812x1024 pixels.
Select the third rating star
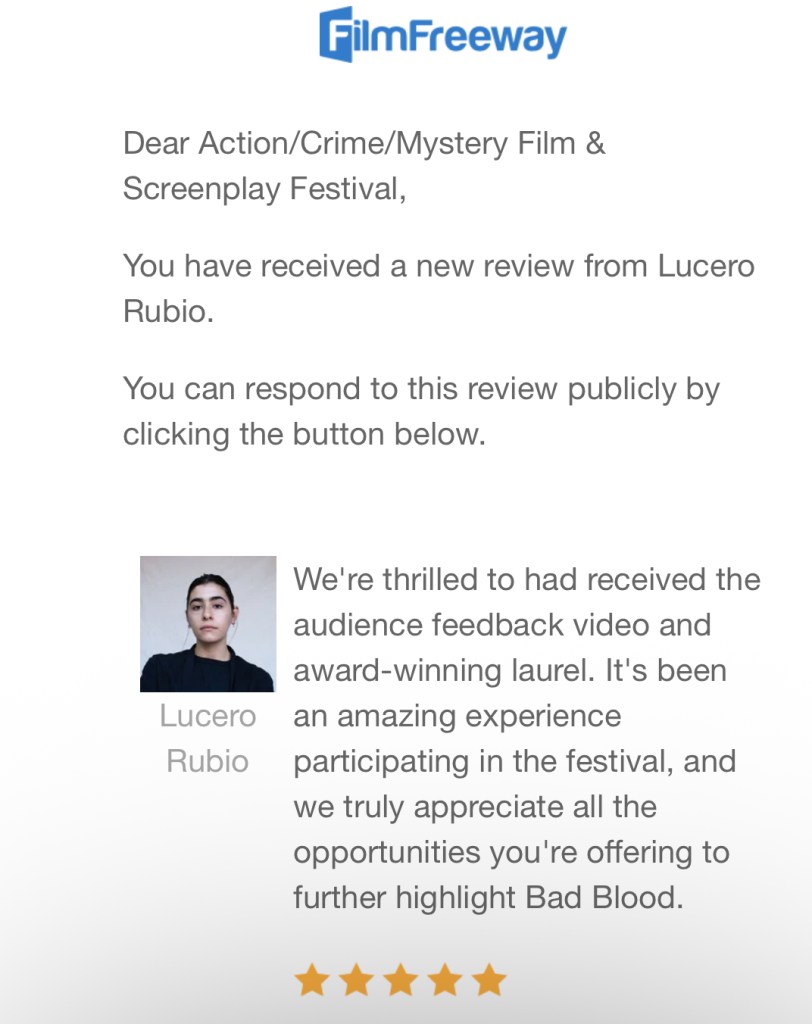pyautogui.click(x=400, y=980)
